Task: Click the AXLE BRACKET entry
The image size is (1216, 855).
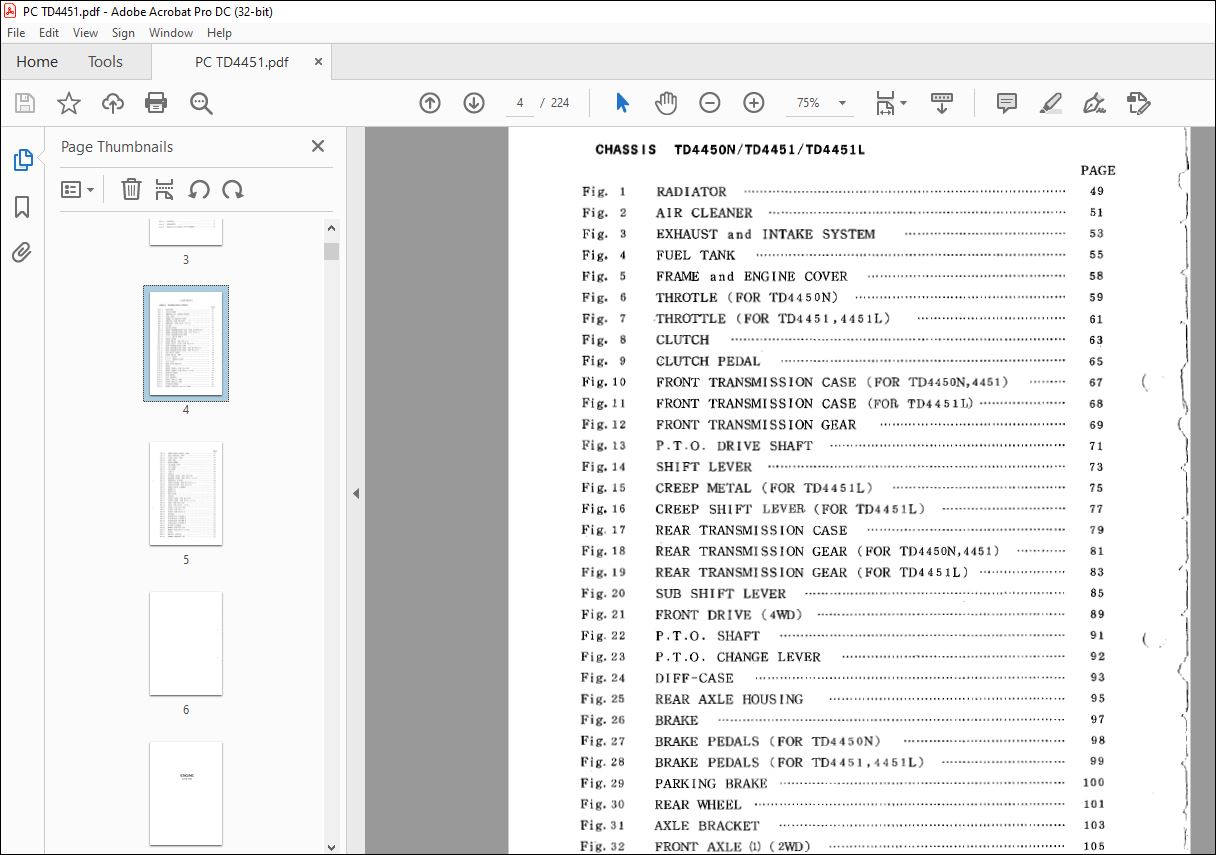Action: pos(707,825)
